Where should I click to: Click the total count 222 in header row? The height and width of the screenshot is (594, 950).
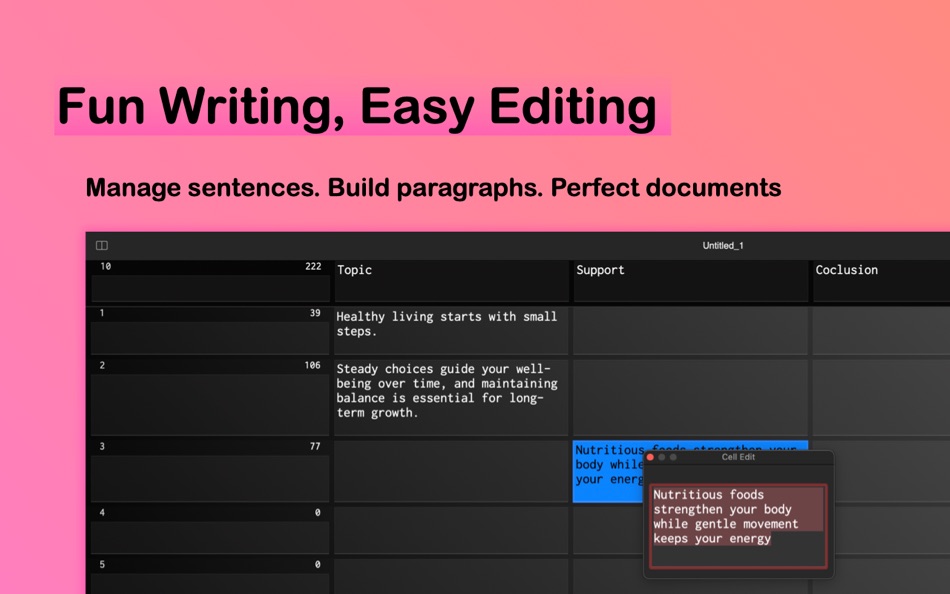point(313,267)
